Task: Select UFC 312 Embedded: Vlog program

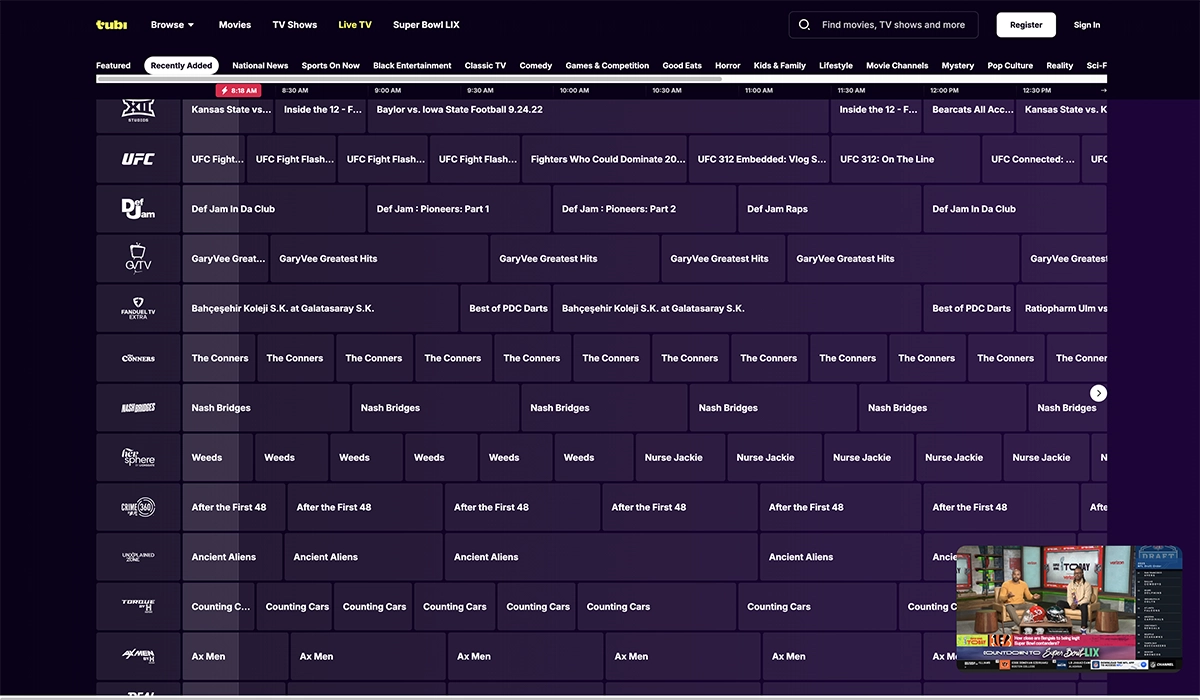Action: click(759, 159)
